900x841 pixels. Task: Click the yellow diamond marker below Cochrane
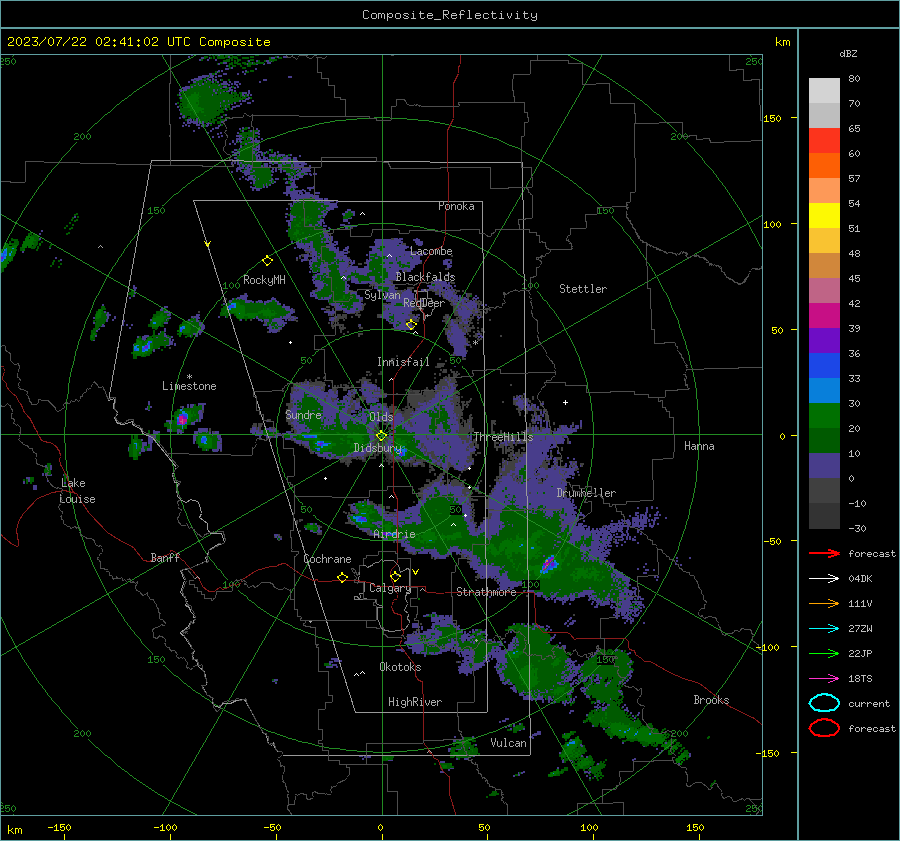(342, 577)
